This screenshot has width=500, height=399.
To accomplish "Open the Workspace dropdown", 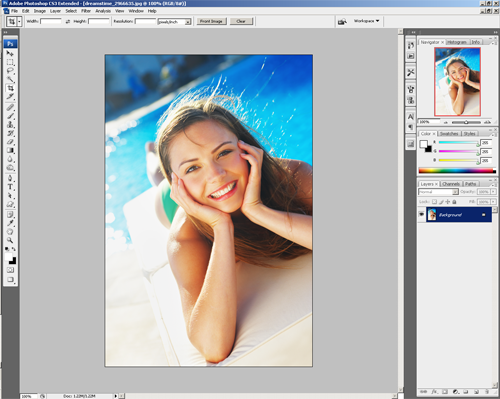I will tap(367, 21).
